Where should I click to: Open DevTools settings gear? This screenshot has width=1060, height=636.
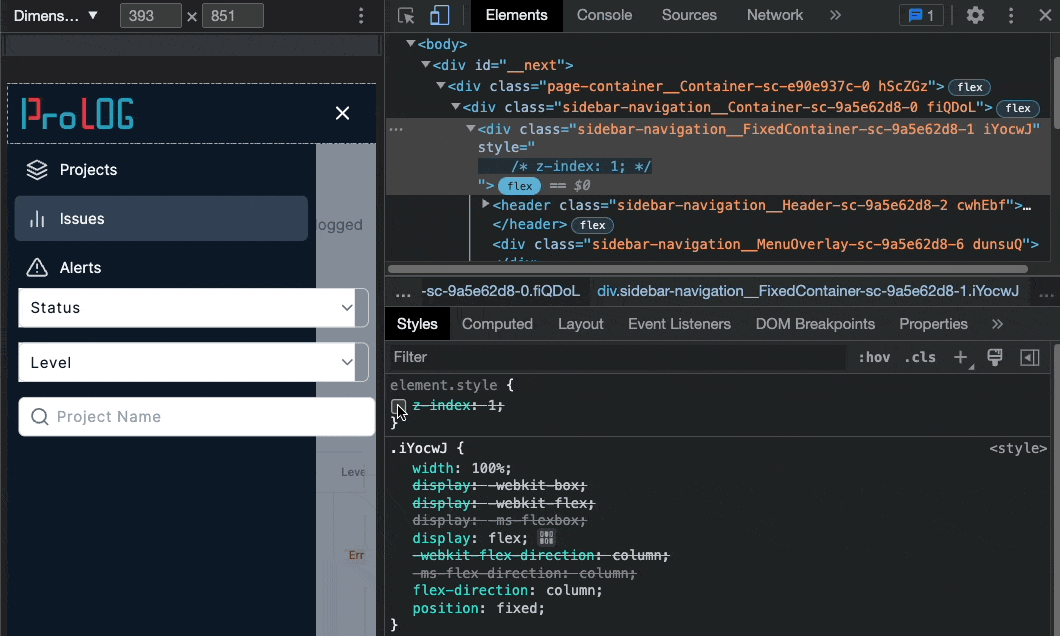coord(975,15)
